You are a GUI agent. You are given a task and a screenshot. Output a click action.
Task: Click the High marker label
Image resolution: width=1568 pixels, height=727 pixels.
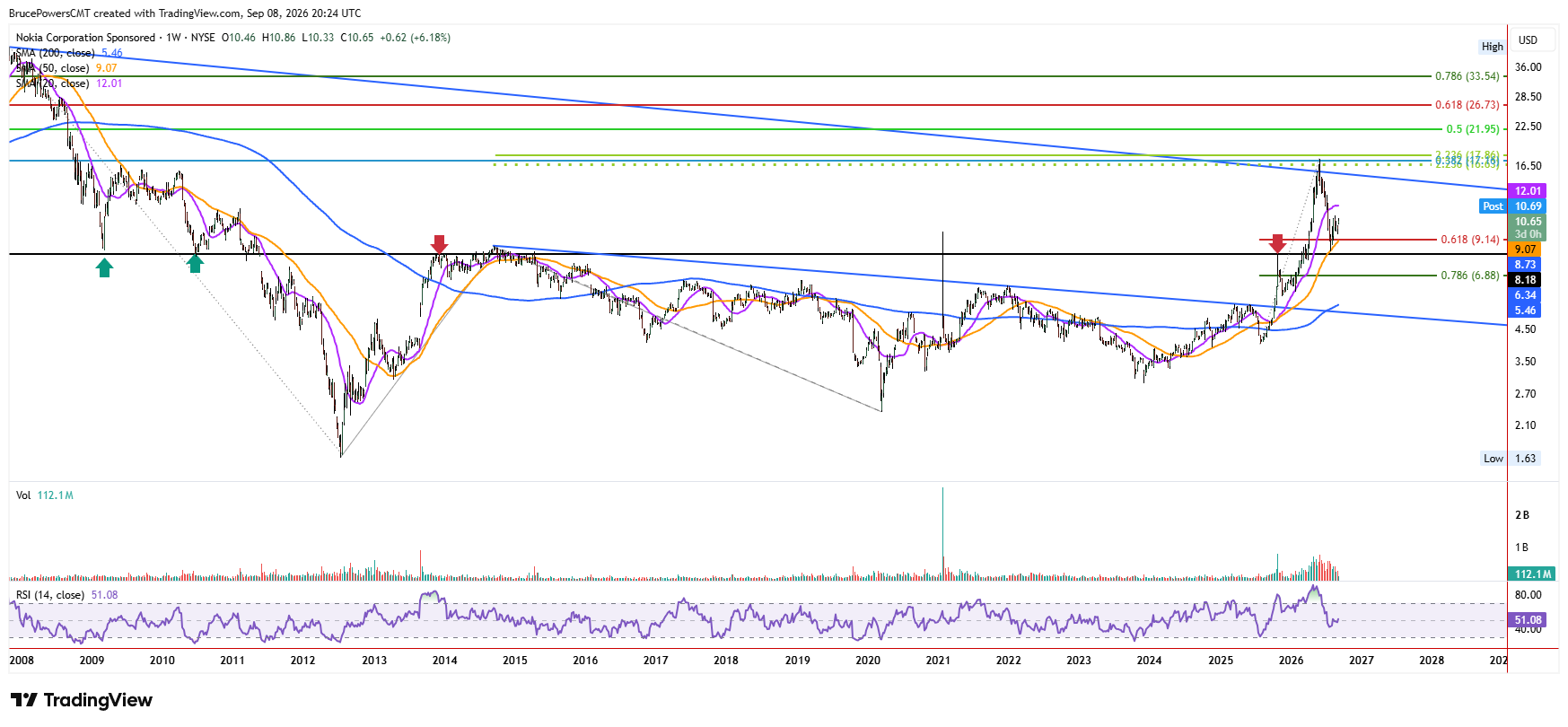click(x=1493, y=47)
